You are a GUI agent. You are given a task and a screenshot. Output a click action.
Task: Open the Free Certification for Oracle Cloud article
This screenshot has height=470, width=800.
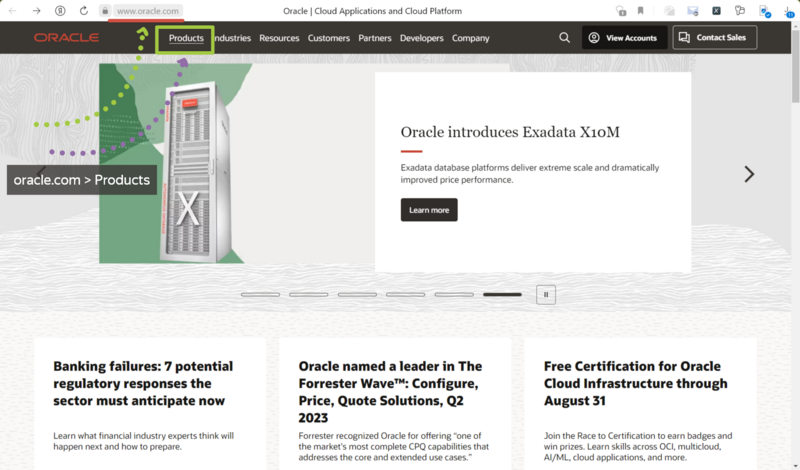point(636,383)
